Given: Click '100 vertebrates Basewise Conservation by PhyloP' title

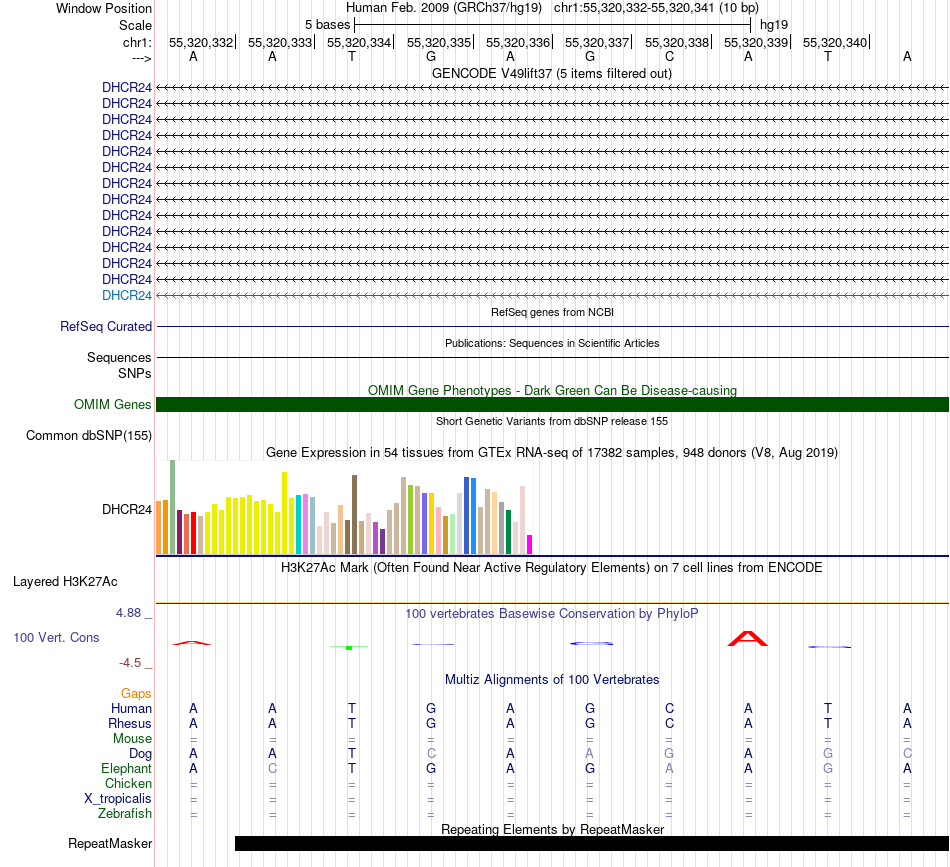Looking at the screenshot, I should point(551,614).
